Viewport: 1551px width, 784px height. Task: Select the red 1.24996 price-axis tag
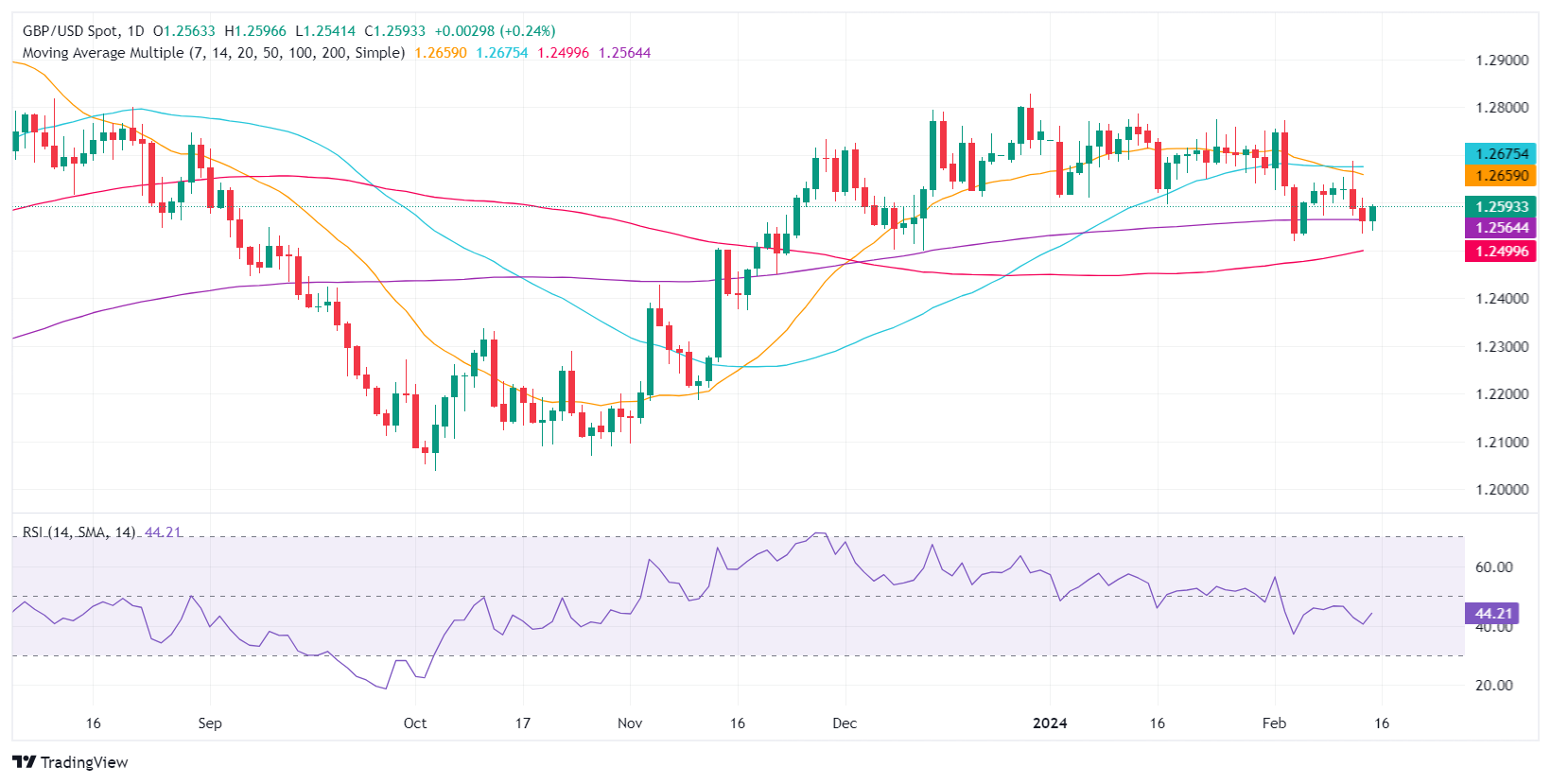pyautogui.click(x=1501, y=251)
